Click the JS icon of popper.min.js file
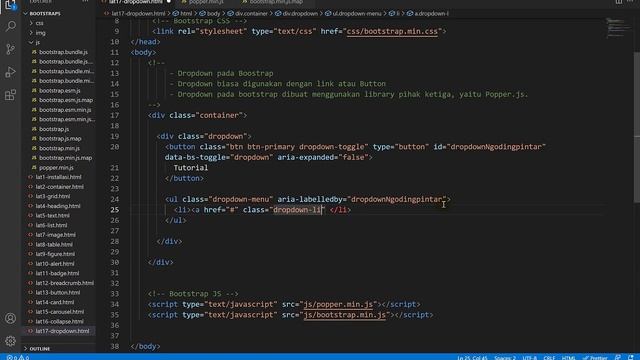 pos(34,167)
